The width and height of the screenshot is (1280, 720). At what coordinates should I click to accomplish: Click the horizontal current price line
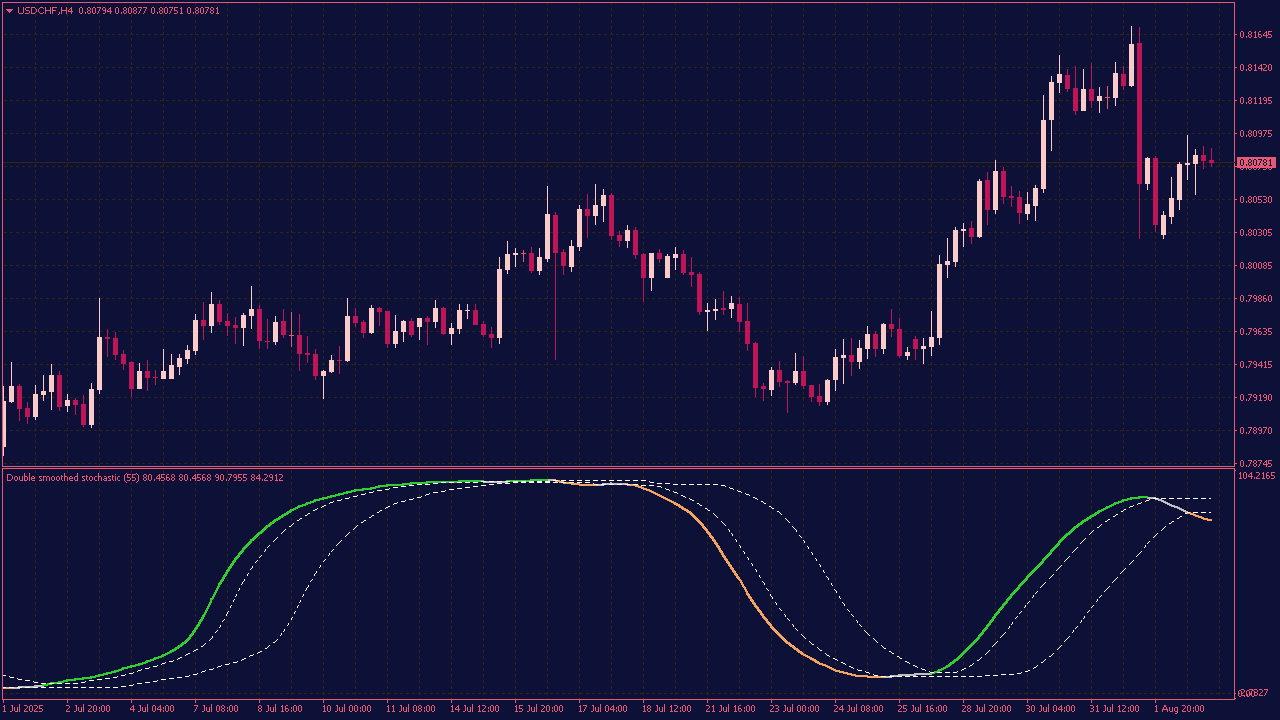pyautogui.click(x=600, y=163)
